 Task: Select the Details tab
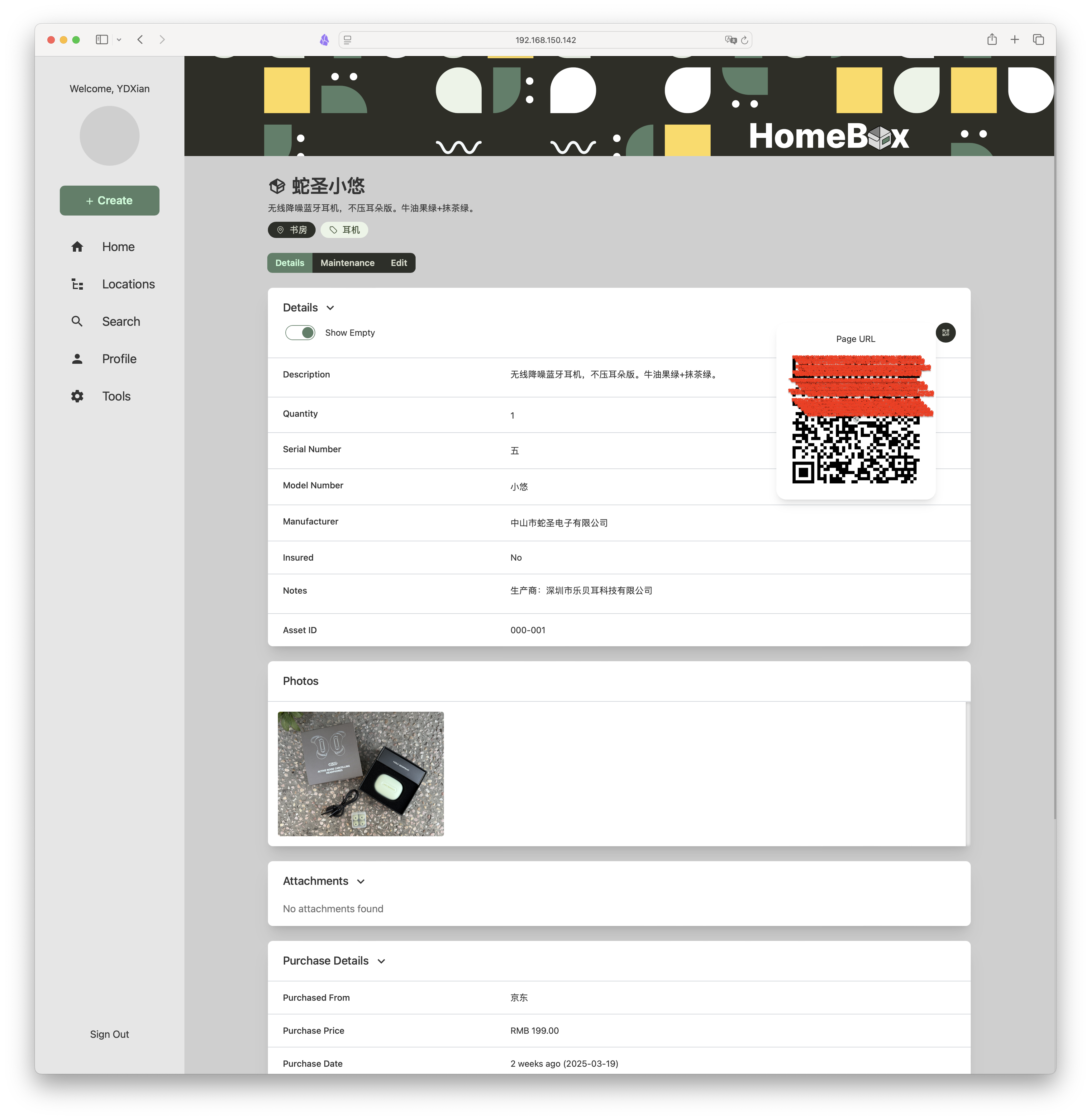pos(290,263)
